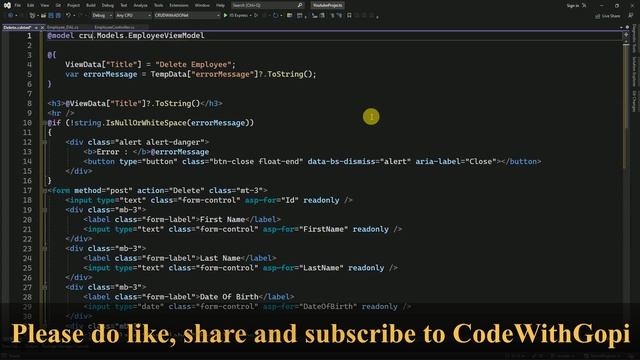Switch to the Employee_DAL.cs tab

click(62, 27)
